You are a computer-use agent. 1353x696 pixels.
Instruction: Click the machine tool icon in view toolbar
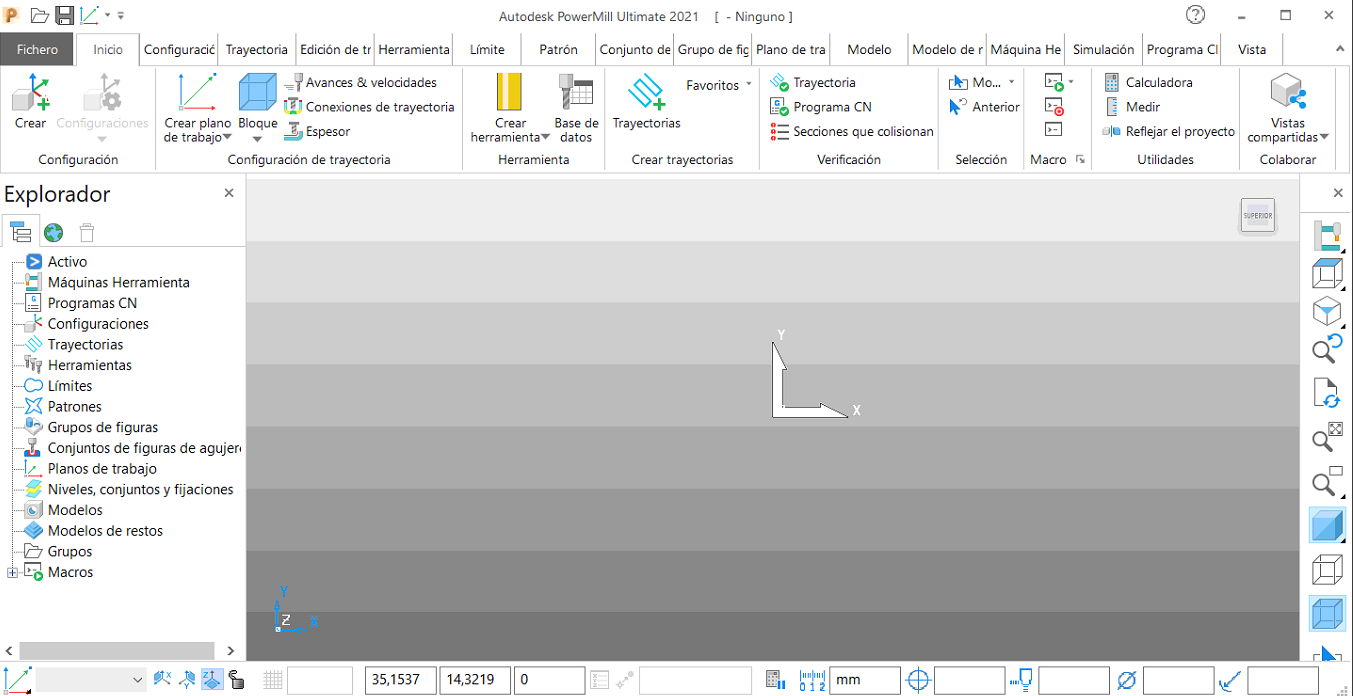pyautogui.click(x=1327, y=235)
